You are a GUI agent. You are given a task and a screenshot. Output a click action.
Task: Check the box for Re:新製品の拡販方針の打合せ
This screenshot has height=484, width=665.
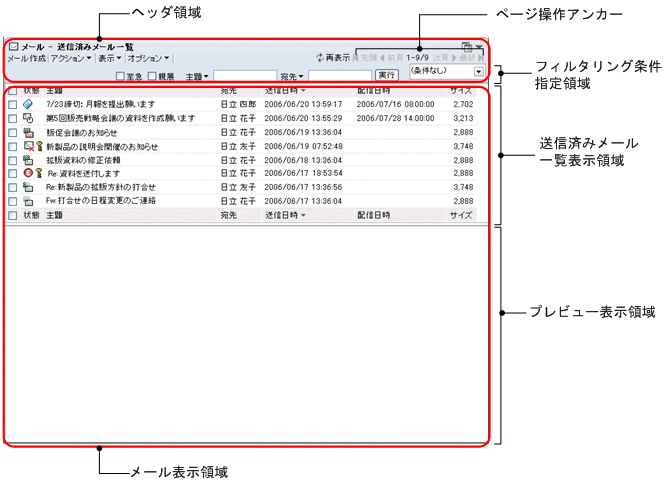pos(13,187)
